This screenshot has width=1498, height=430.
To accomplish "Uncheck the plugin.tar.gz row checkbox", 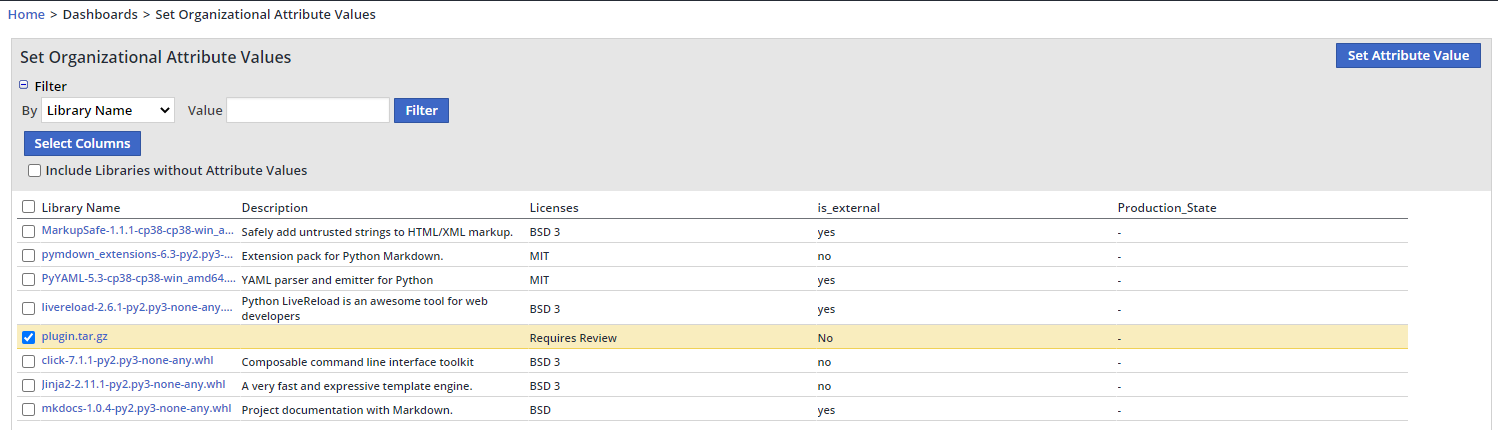I will pyautogui.click(x=29, y=337).
